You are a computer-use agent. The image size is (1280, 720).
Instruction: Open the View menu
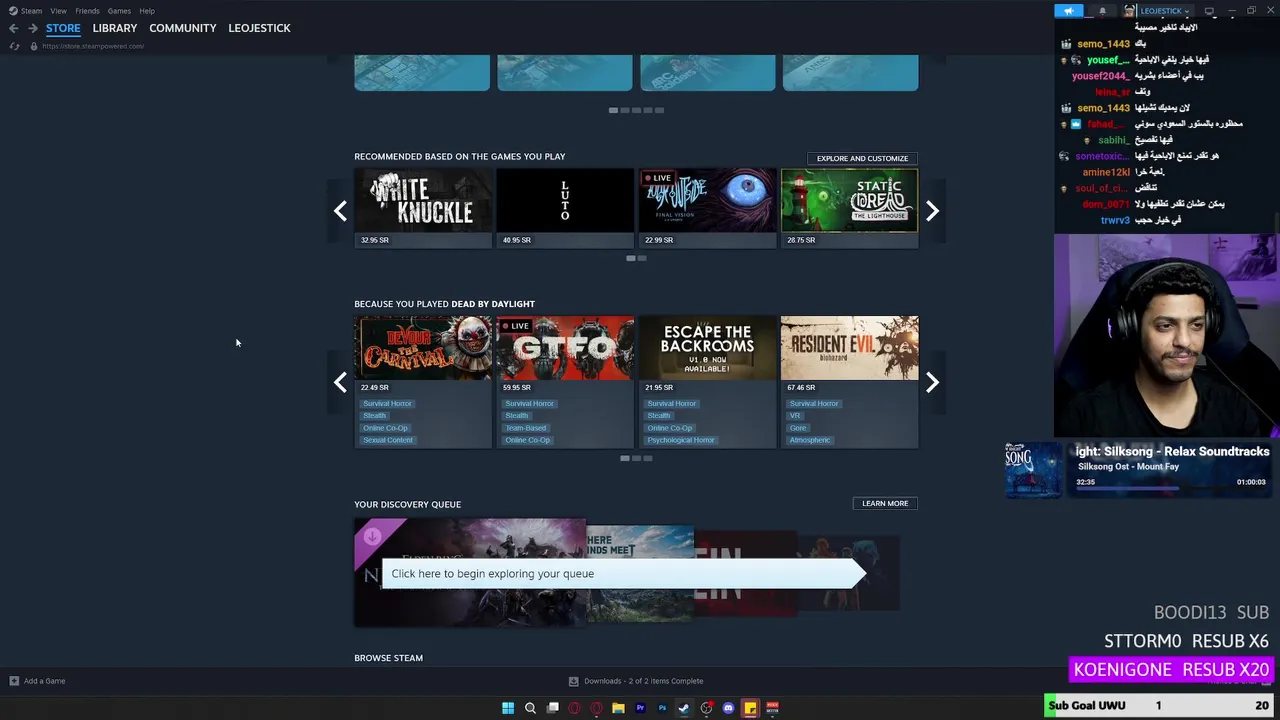coord(58,11)
